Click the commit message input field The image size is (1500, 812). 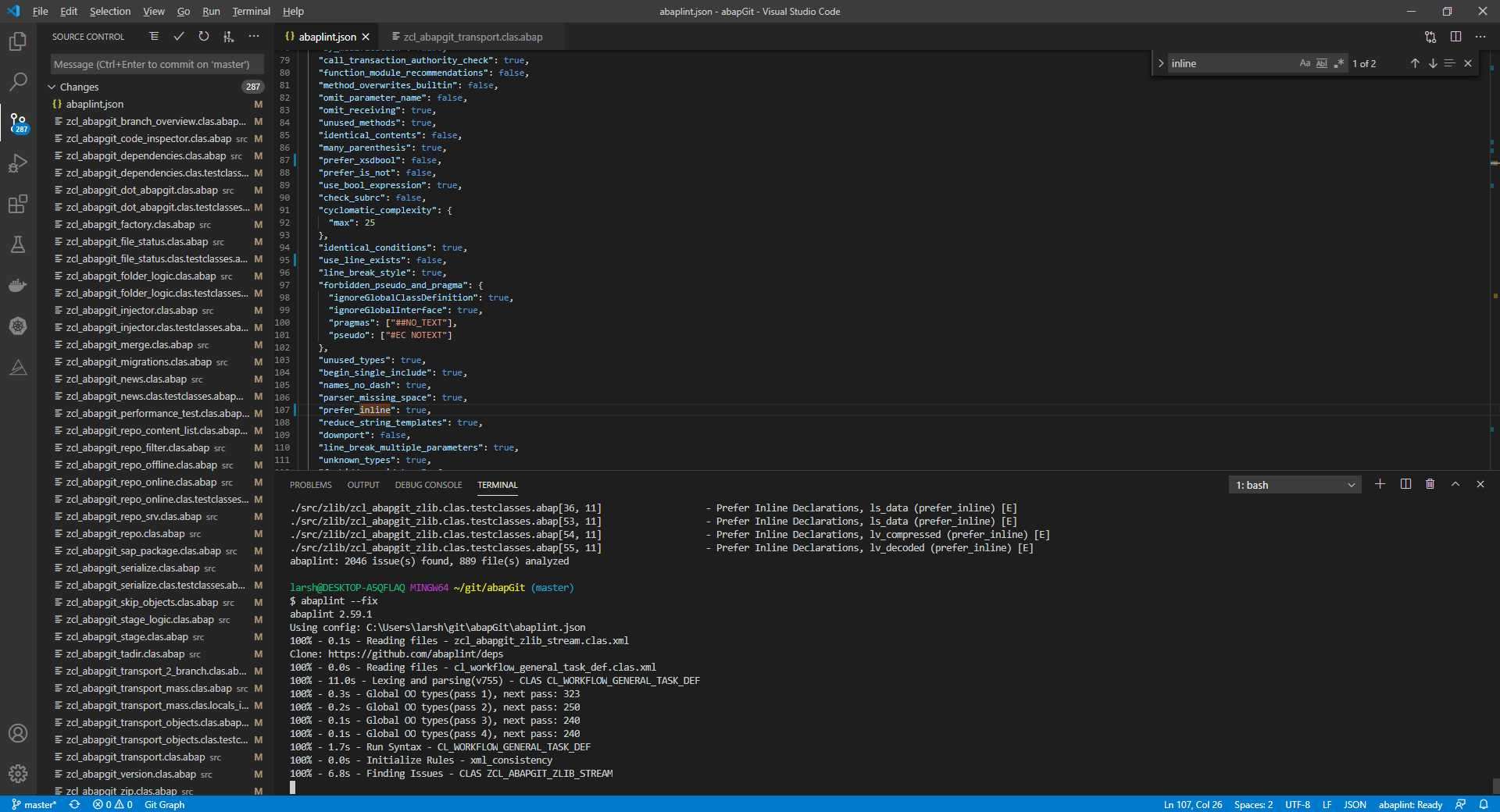(x=156, y=63)
